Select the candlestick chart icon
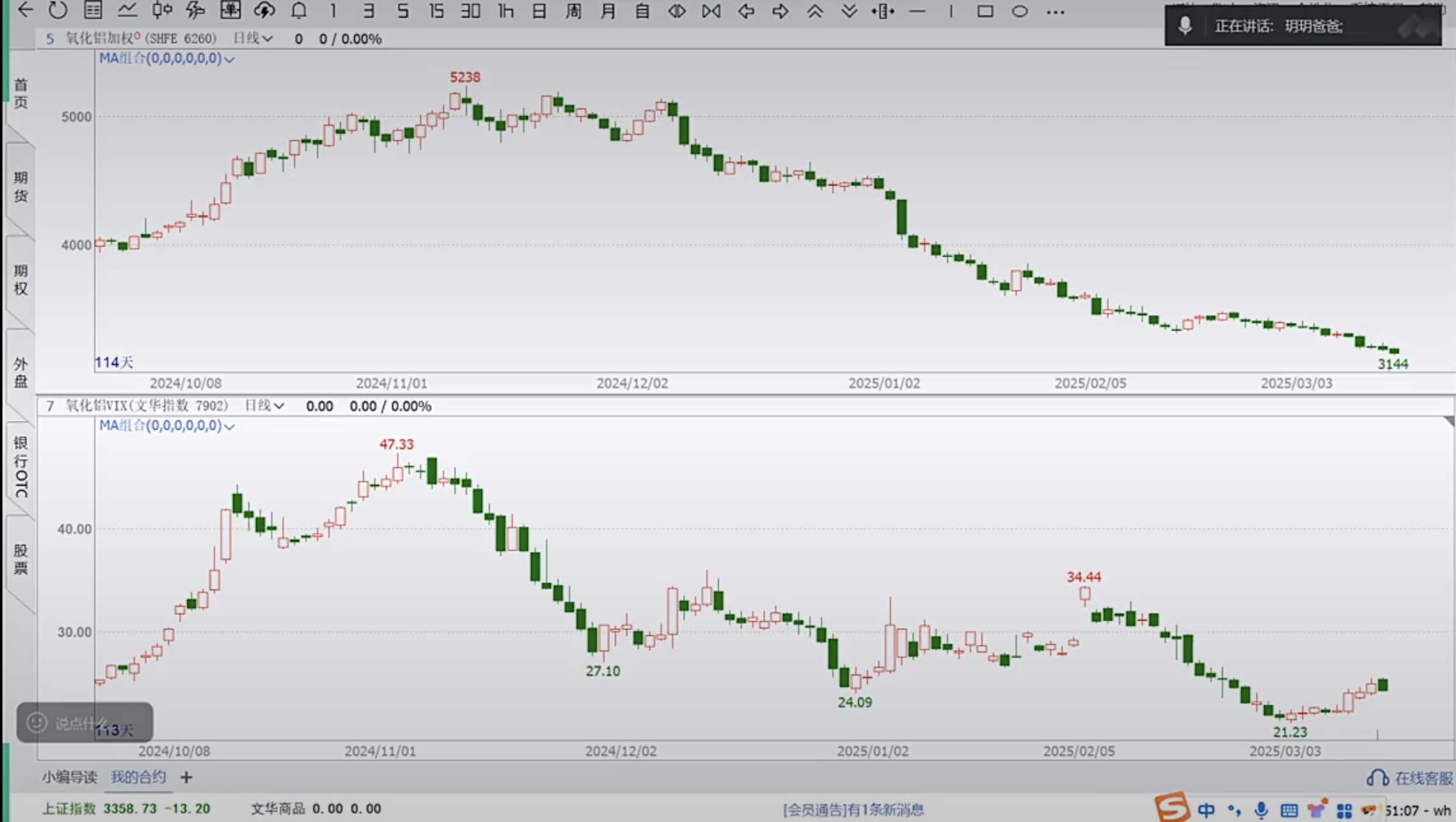This screenshot has height=822, width=1456. tap(162, 10)
